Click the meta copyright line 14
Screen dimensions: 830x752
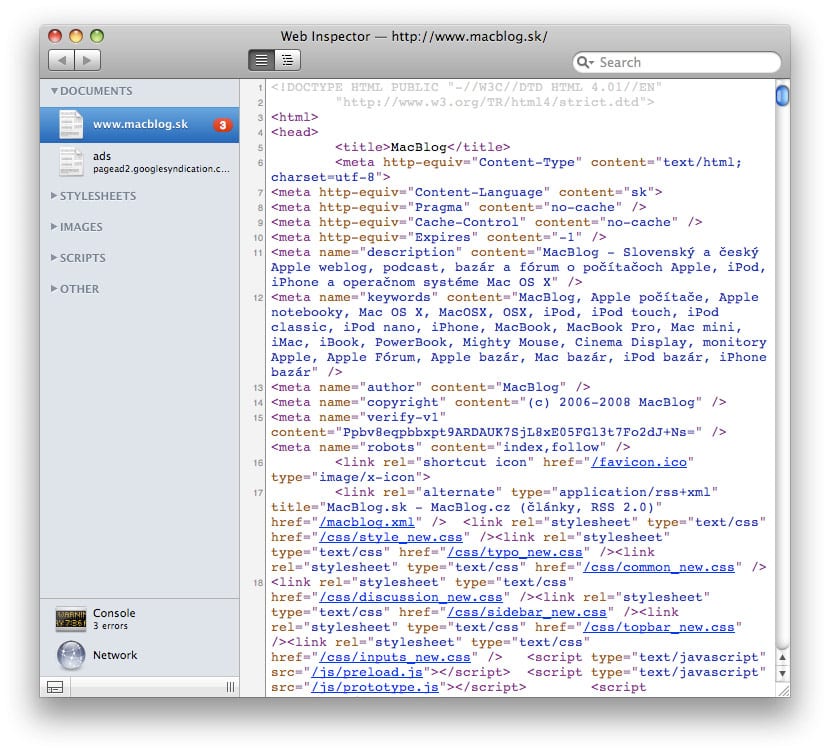click(499, 402)
